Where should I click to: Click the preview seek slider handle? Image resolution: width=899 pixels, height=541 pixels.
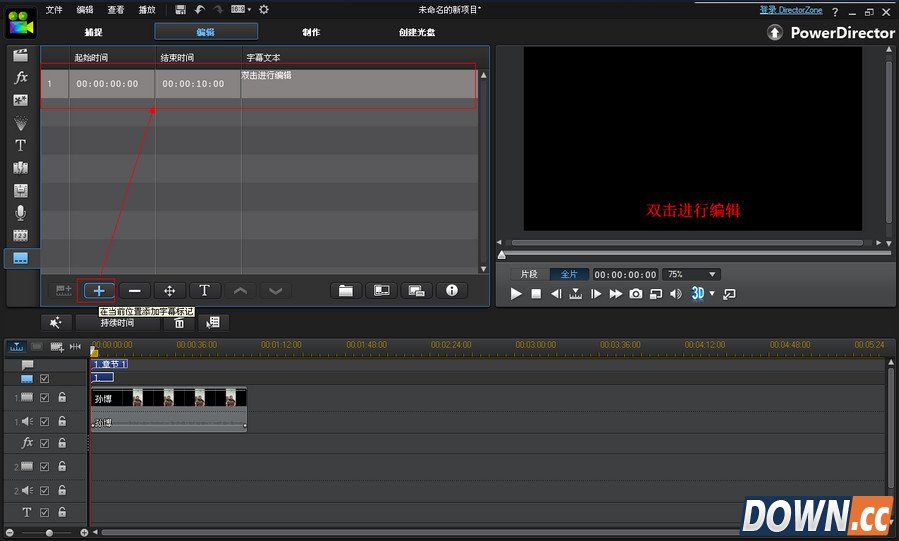coord(502,255)
